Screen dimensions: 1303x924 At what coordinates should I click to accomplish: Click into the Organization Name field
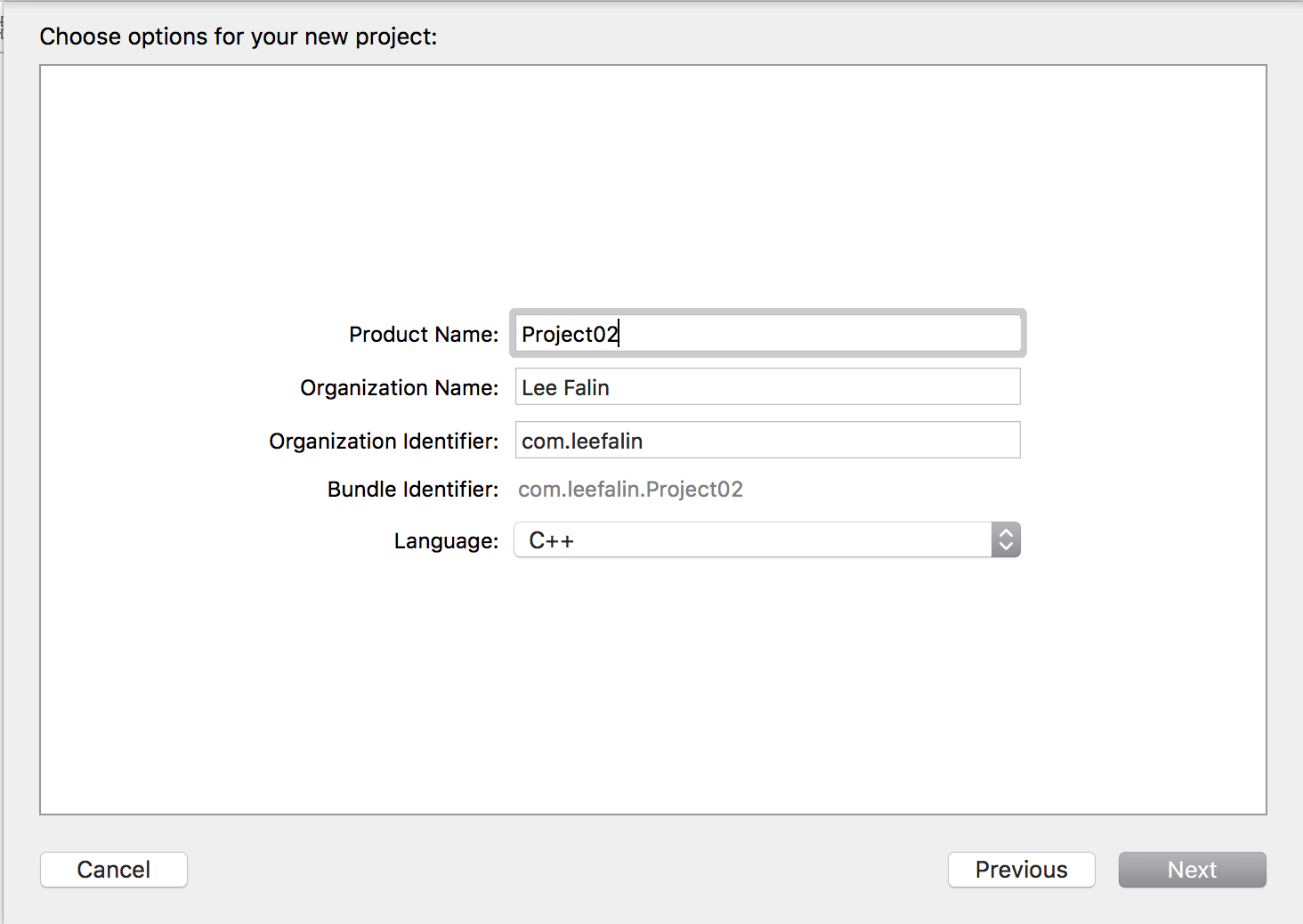click(767, 387)
